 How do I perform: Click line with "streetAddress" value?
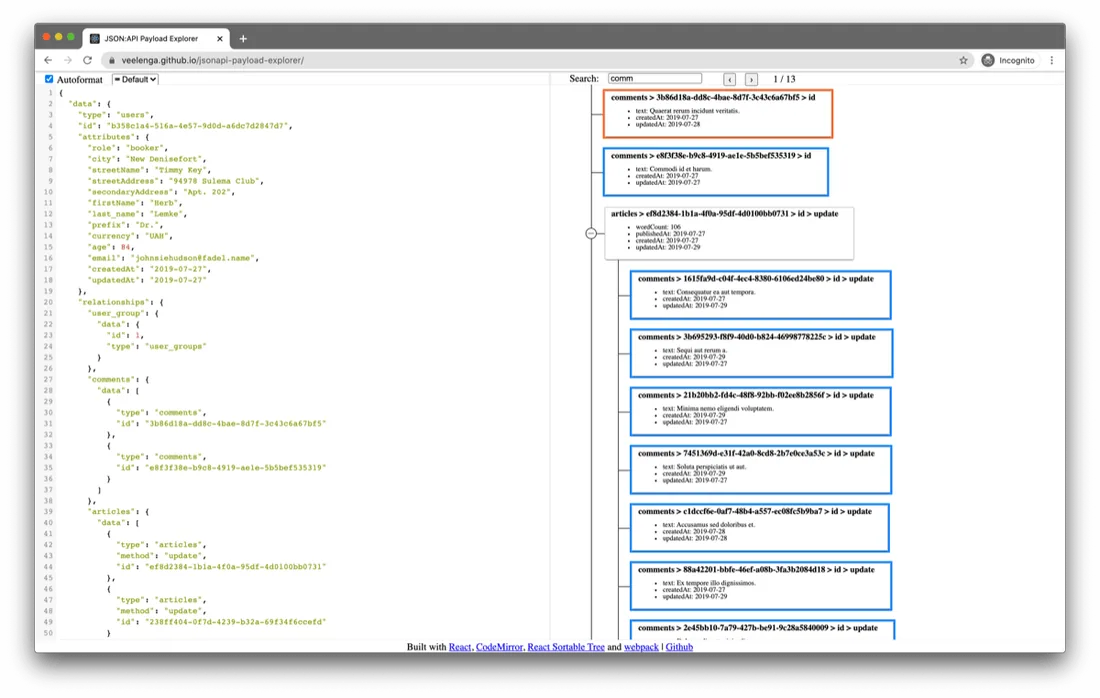pyautogui.click(x=175, y=181)
